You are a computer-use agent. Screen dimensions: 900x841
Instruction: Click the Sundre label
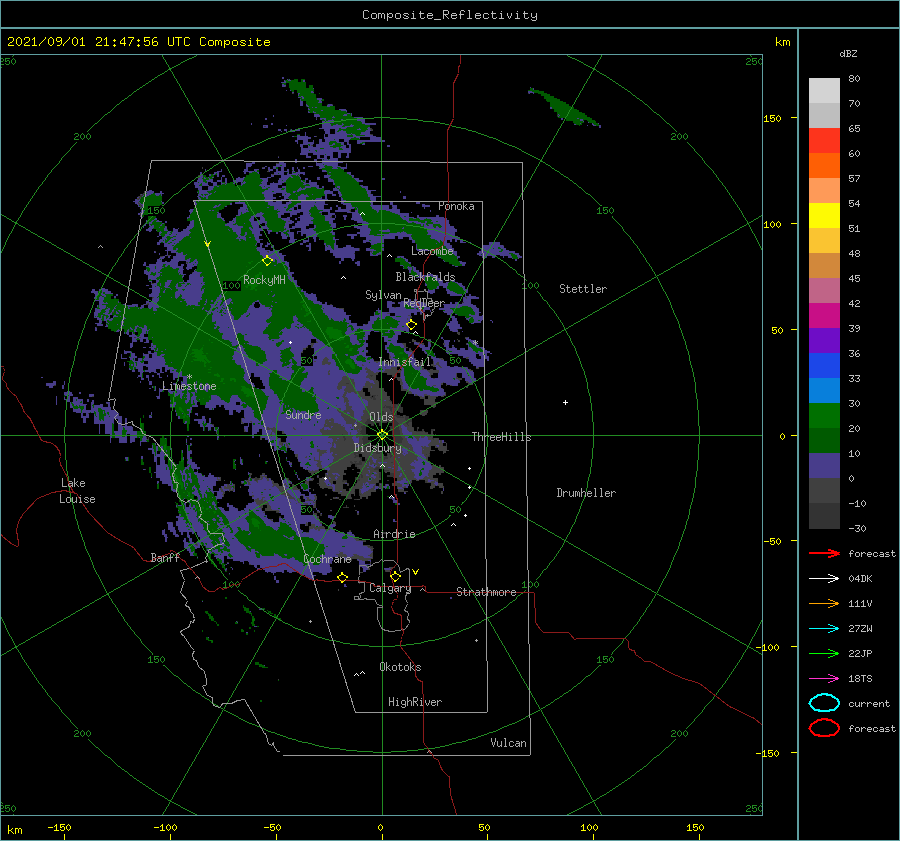pyautogui.click(x=303, y=414)
